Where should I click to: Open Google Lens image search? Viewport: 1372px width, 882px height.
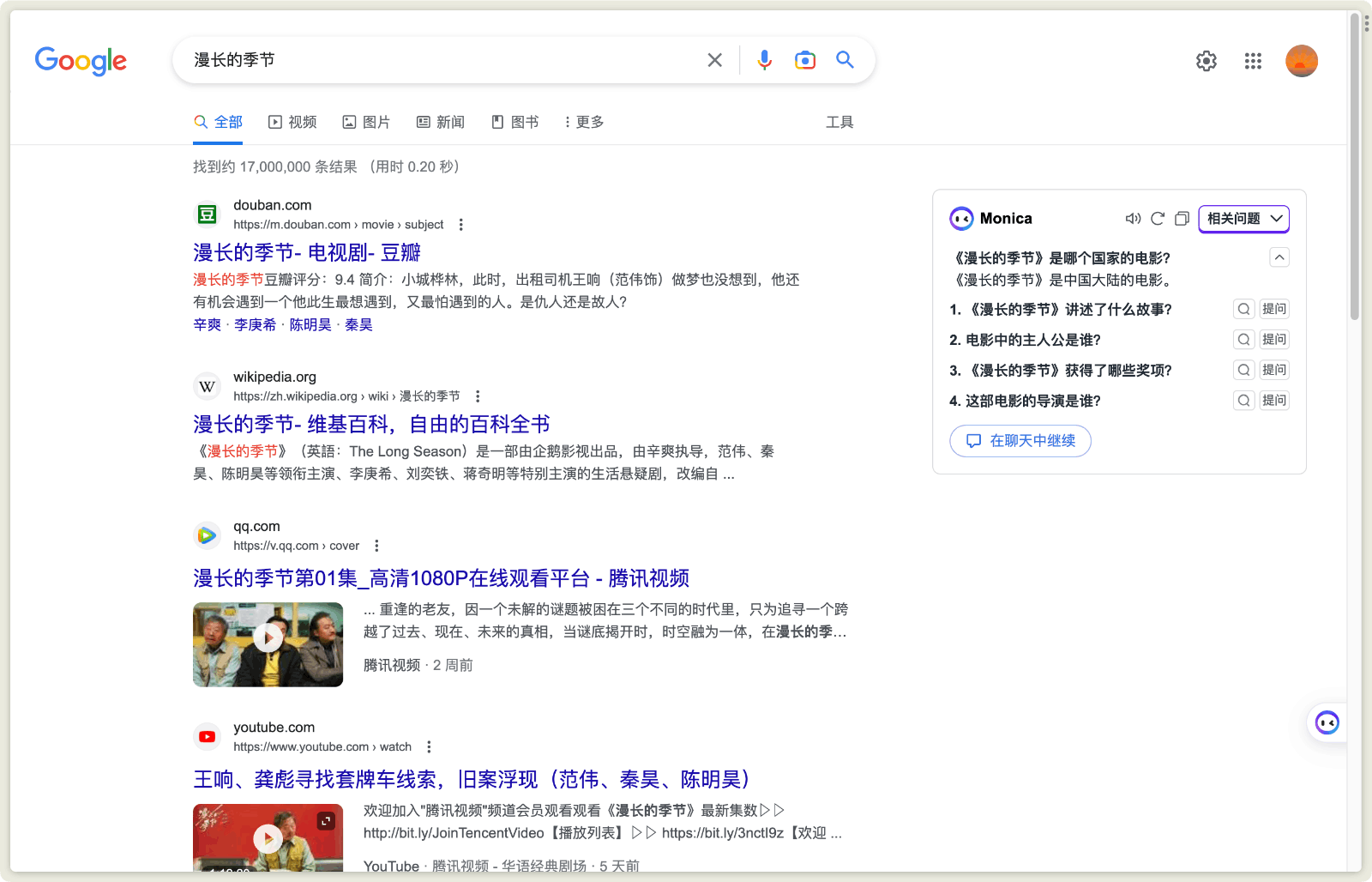click(x=804, y=60)
